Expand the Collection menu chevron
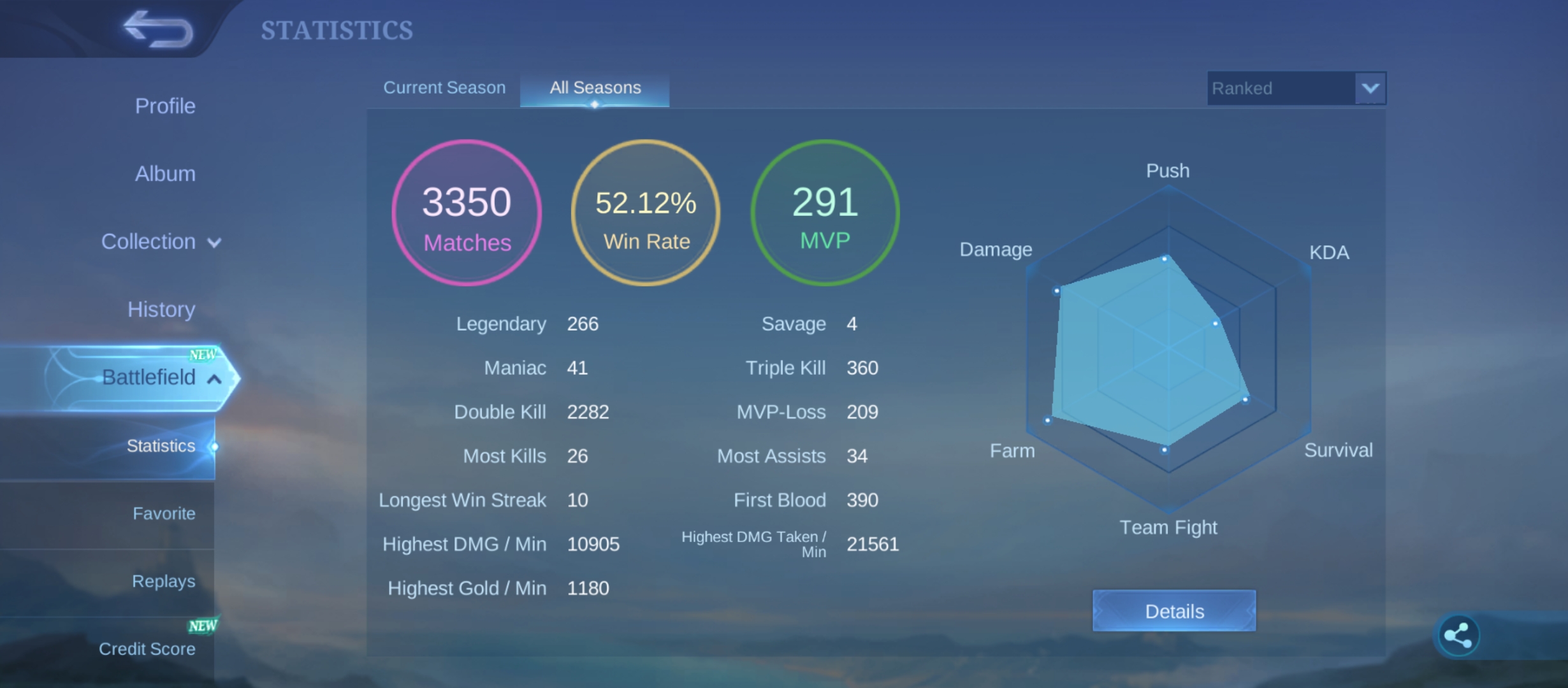 pos(214,243)
